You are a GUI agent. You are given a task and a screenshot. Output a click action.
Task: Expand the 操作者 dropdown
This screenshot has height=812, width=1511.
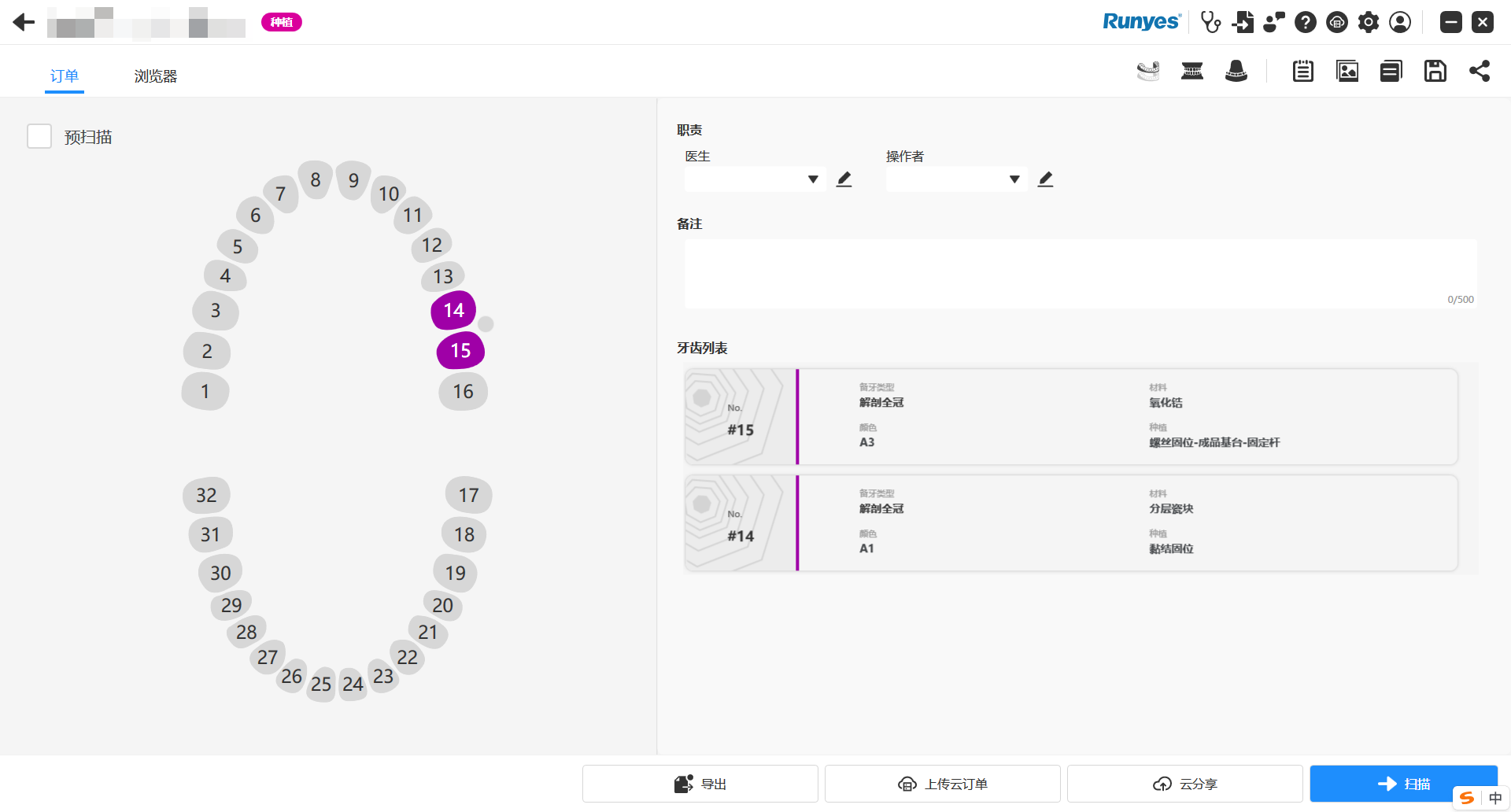(1014, 179)
